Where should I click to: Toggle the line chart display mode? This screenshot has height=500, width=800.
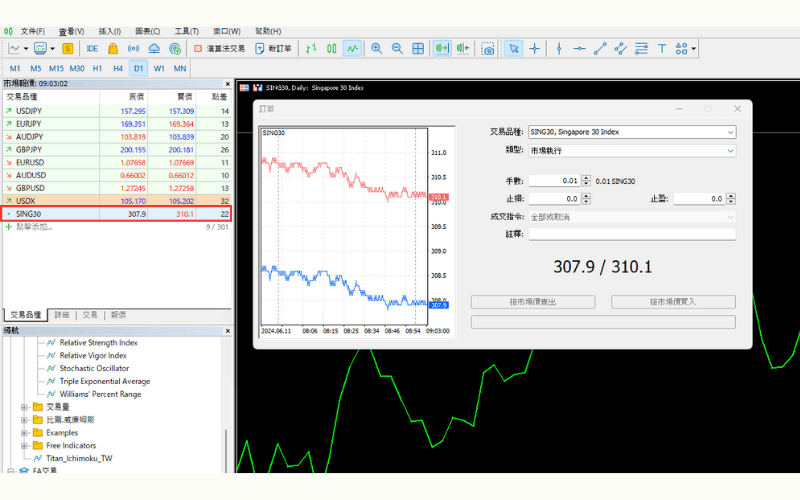pos(352,48)
